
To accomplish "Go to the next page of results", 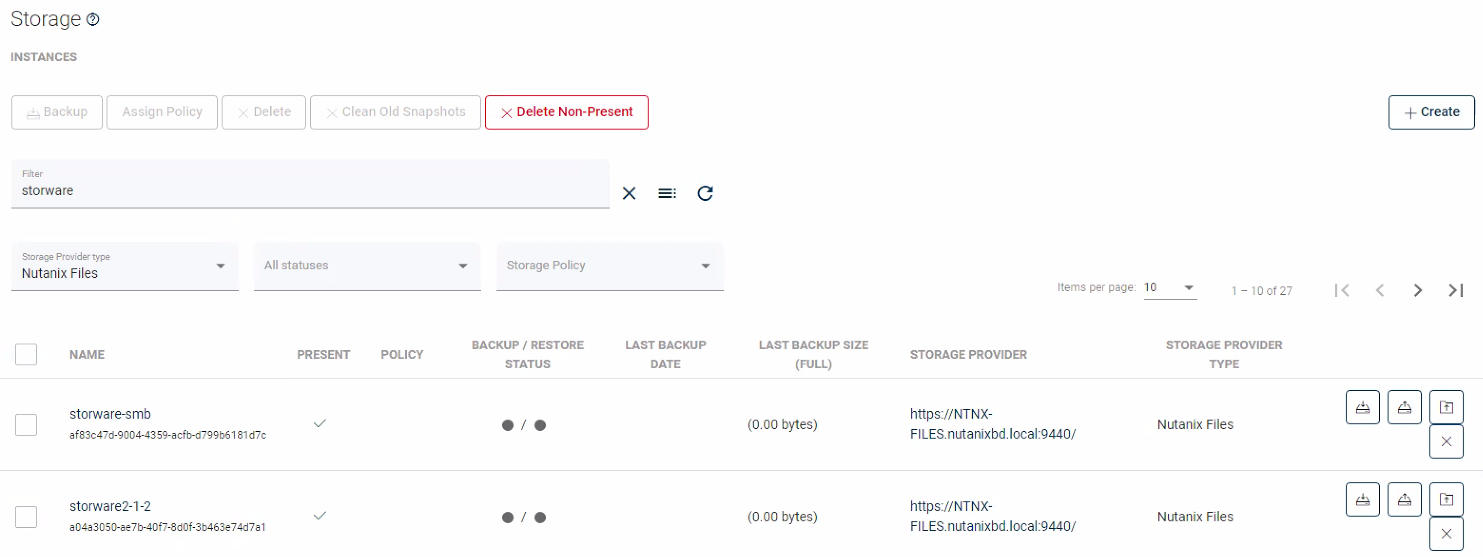I will click(x=1418, y=290).
